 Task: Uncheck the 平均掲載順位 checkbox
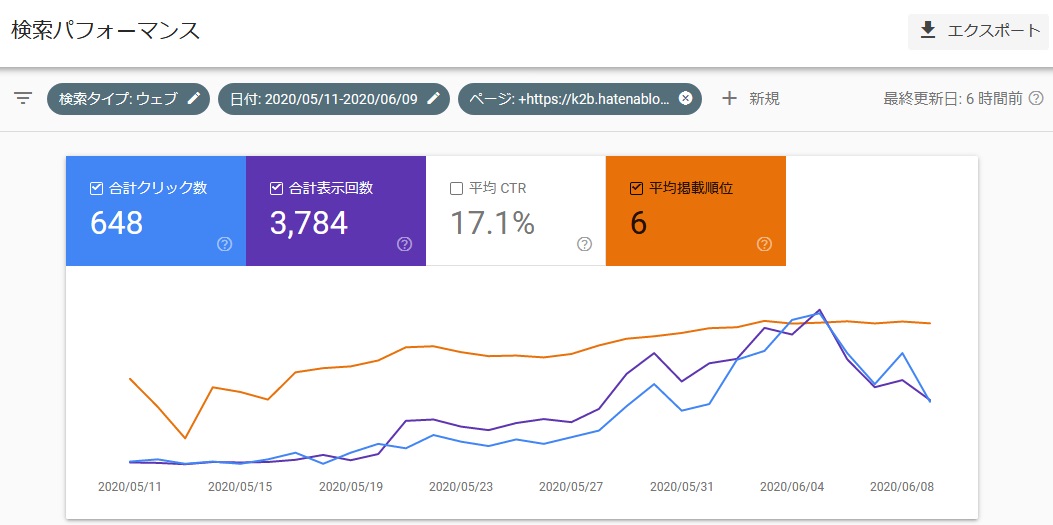[636, 189]
